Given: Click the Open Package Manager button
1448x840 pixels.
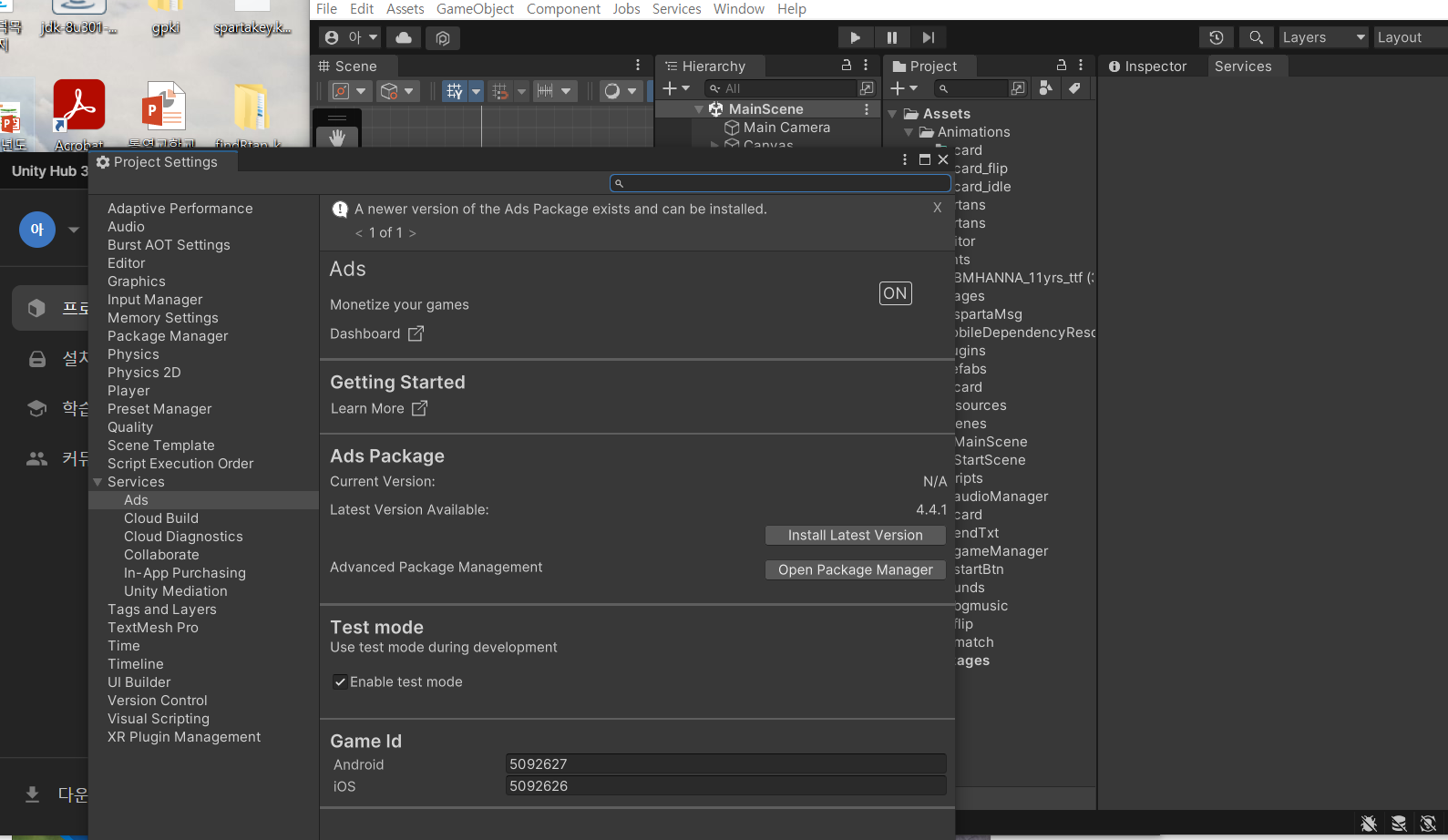Looking at the screenshot, I should click(855, 570).
